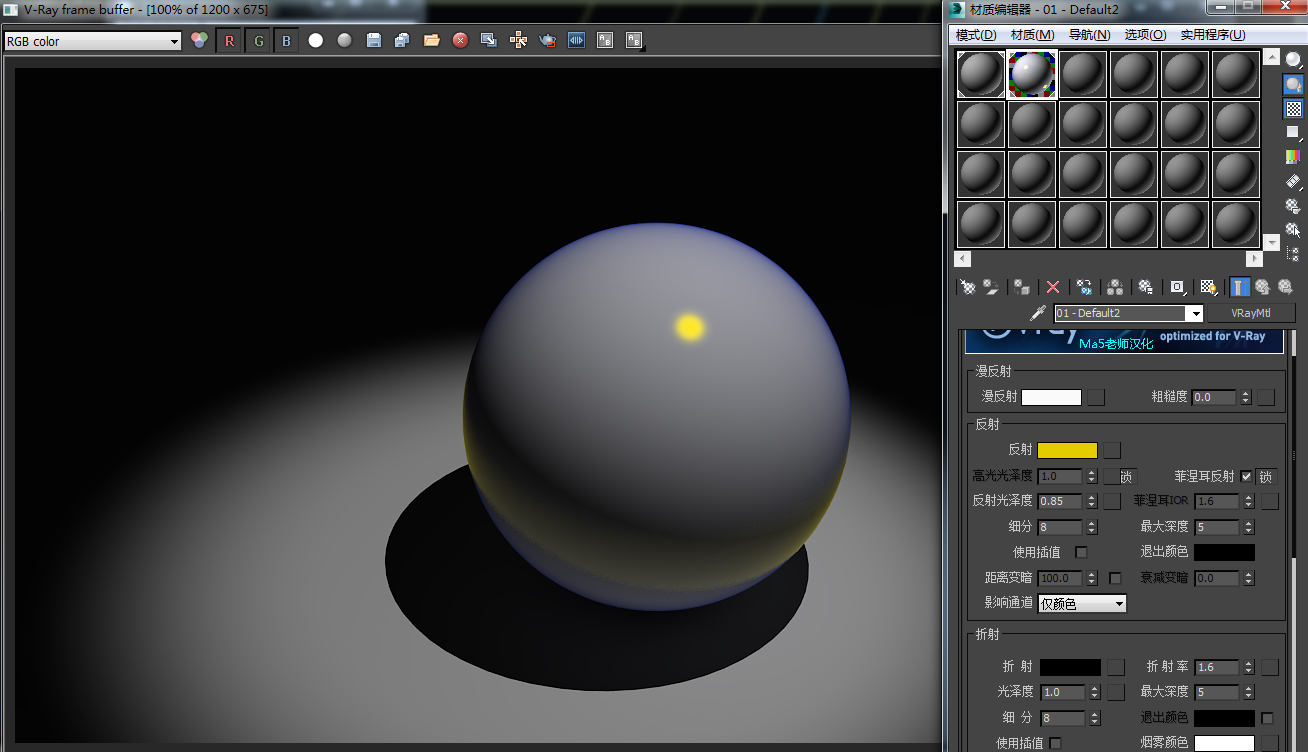
Task: Open the 材质(M) menu
Action: (1033, 35)
